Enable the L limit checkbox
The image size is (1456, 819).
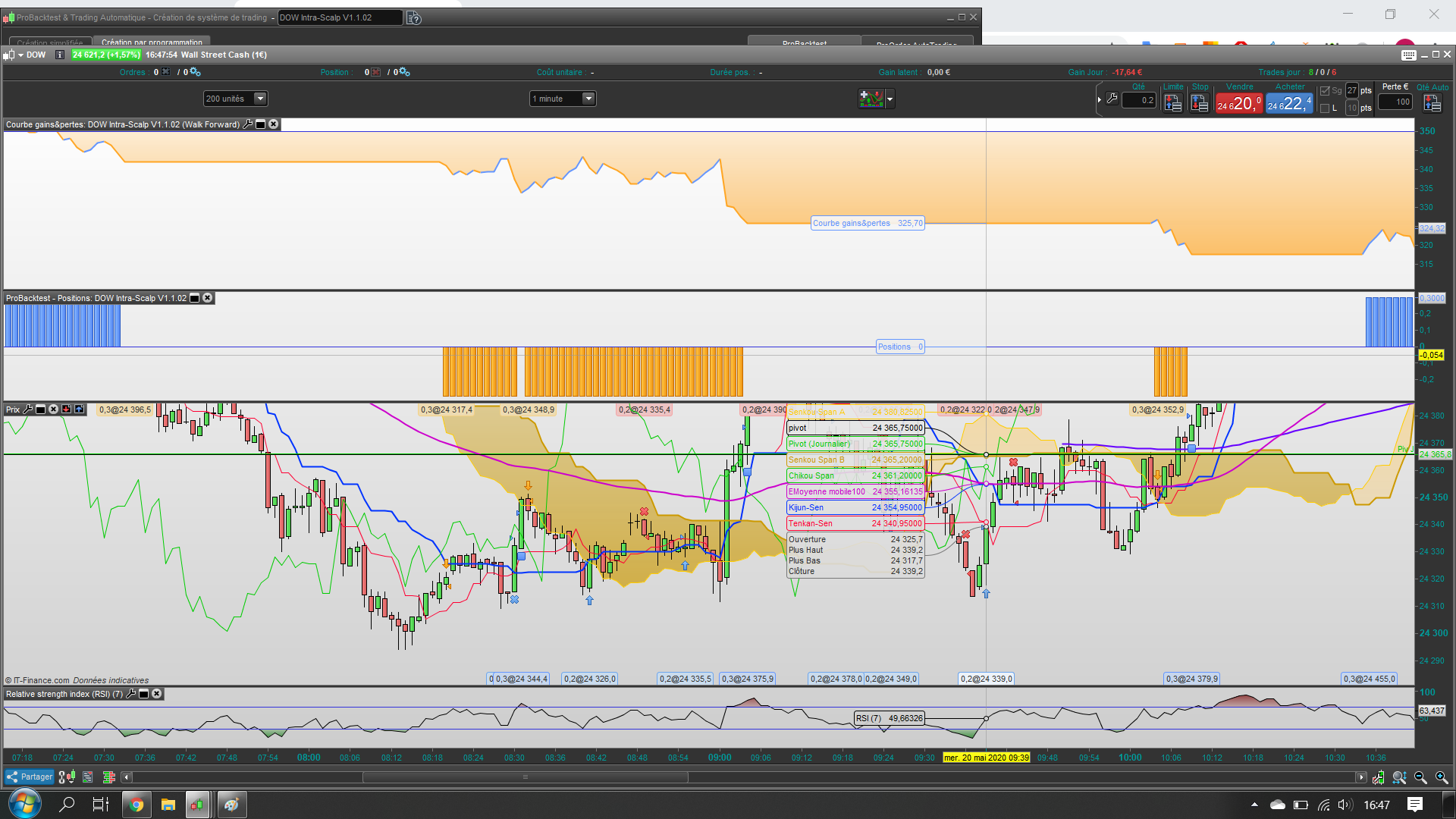1325,108
